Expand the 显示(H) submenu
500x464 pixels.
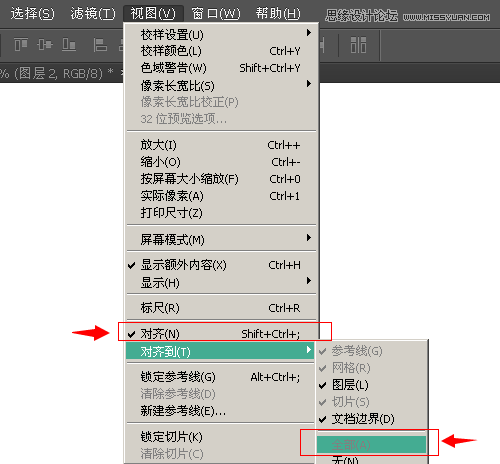pos(220,283)
